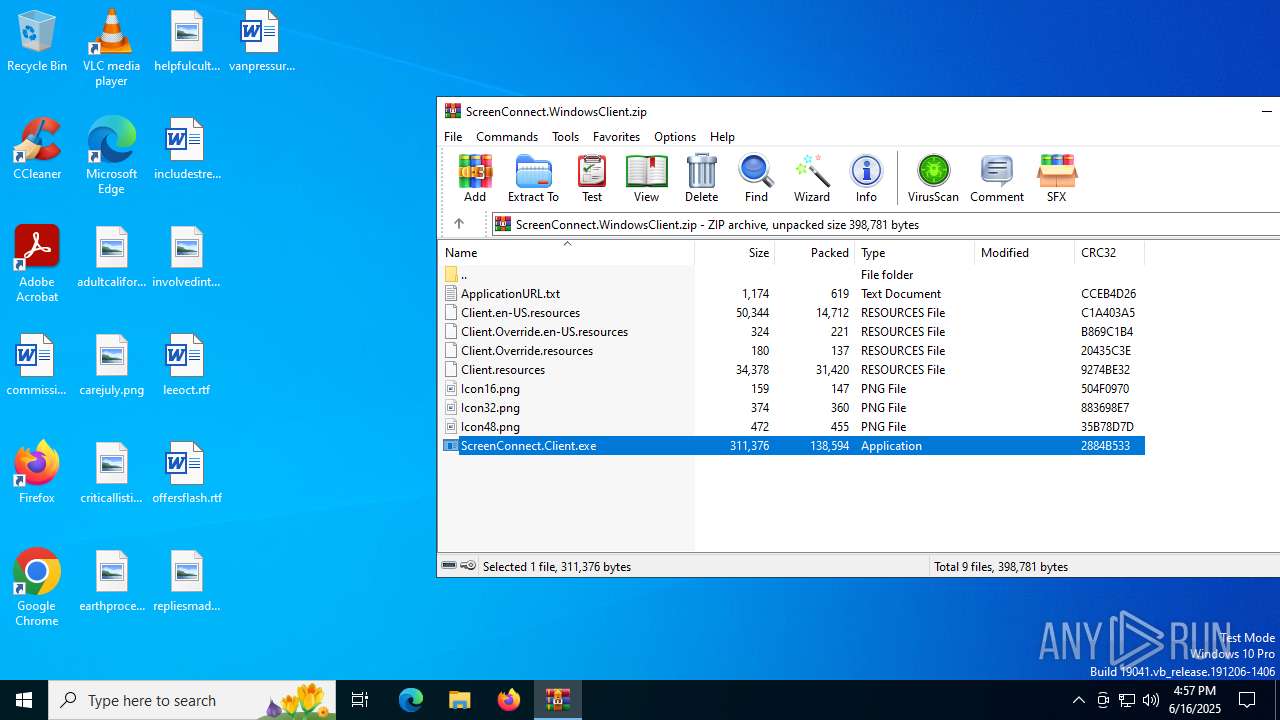Open Task View on taskbar

360,700
